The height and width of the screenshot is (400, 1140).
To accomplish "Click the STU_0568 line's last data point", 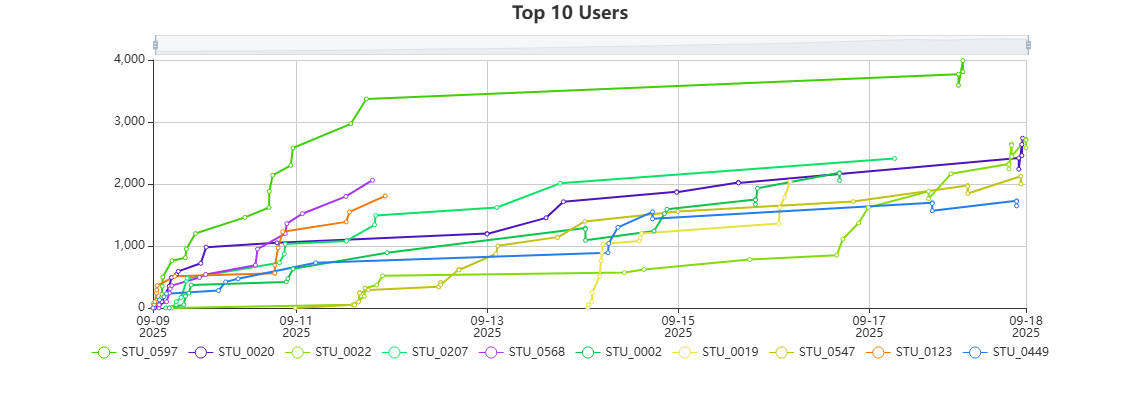I will [372, 180].
